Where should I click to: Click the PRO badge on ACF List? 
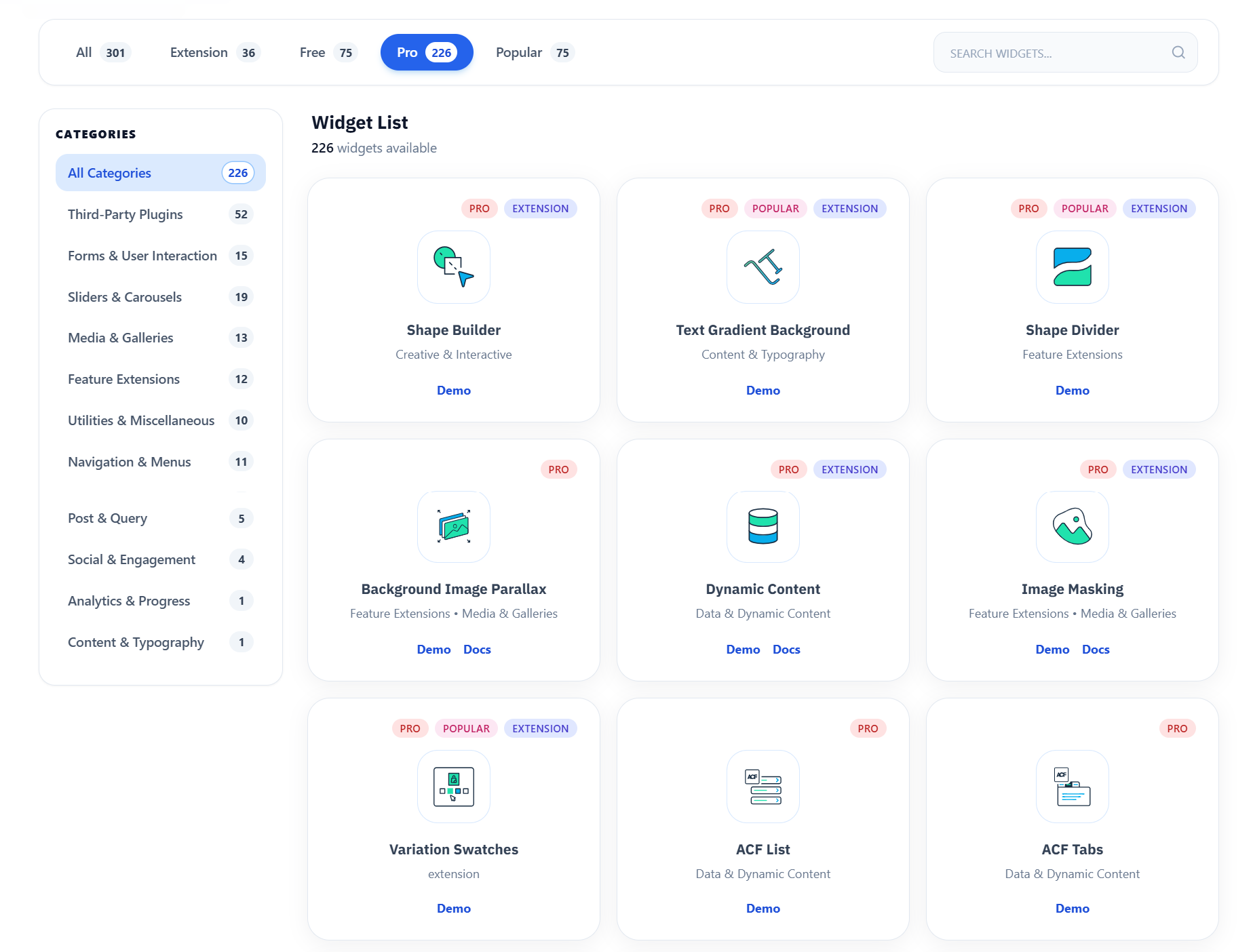pos(868,729)
